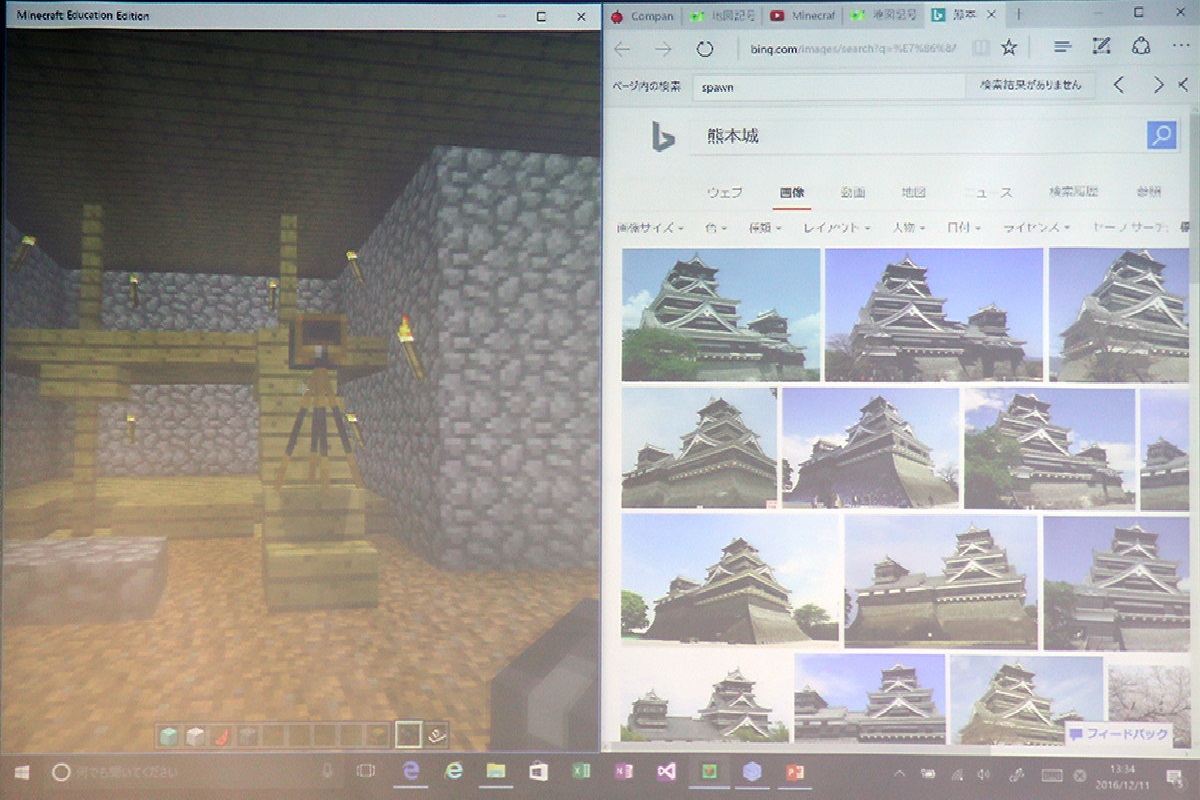
Task: Go forward in the Edge browser
Action: pos(663,48)
